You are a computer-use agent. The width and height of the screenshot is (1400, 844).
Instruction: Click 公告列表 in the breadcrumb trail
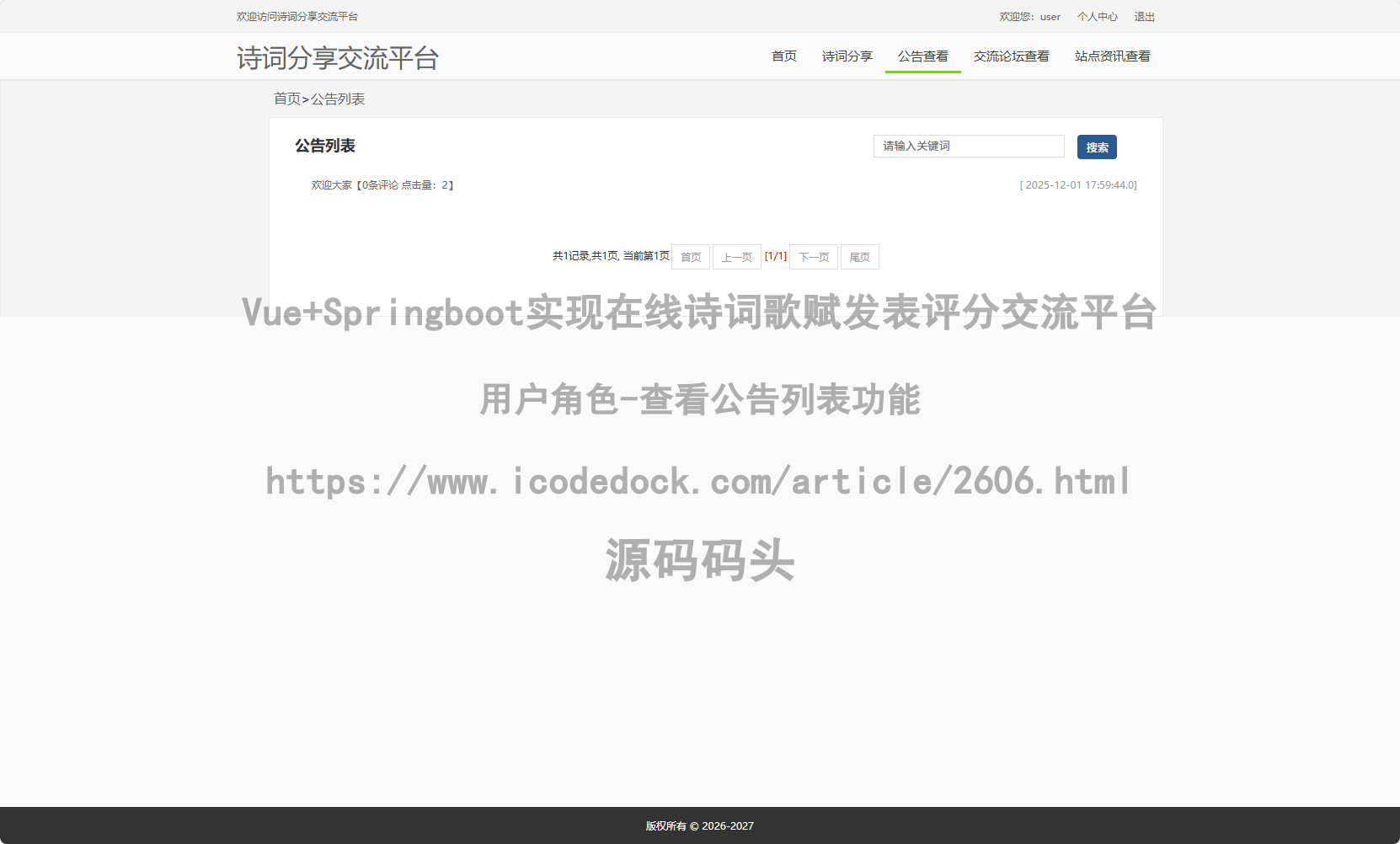click(338, 99)
